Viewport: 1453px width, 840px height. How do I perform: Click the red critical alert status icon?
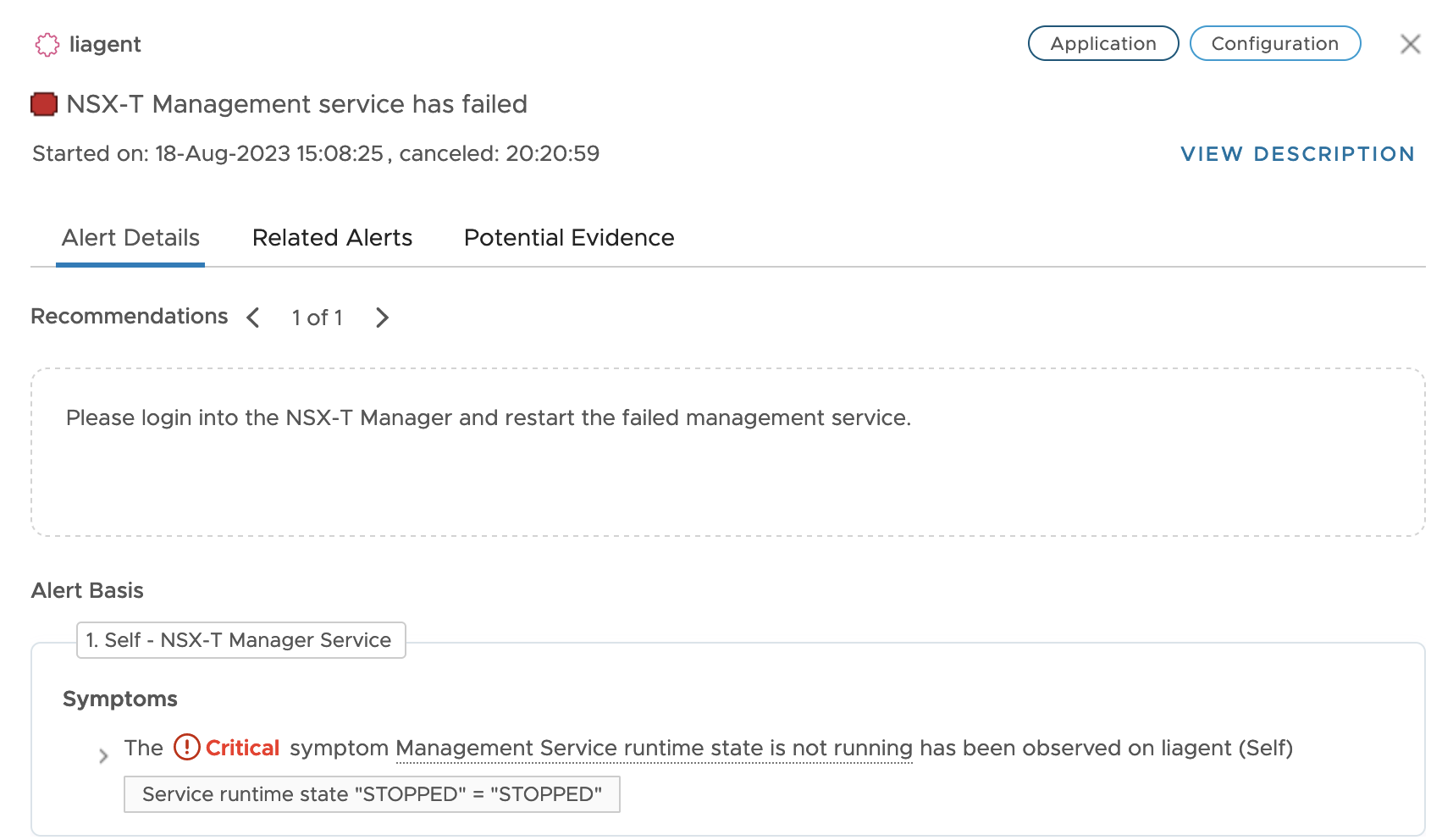pos(44,104)
